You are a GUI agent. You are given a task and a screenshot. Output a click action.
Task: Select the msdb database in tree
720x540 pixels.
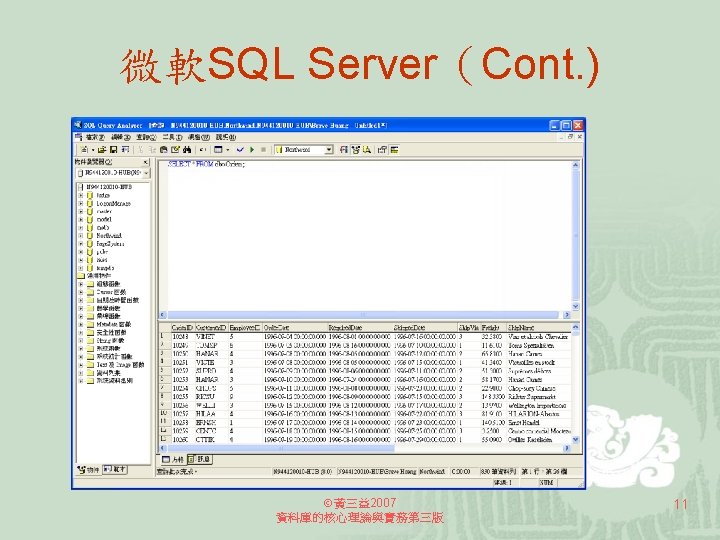pos(103,228)
